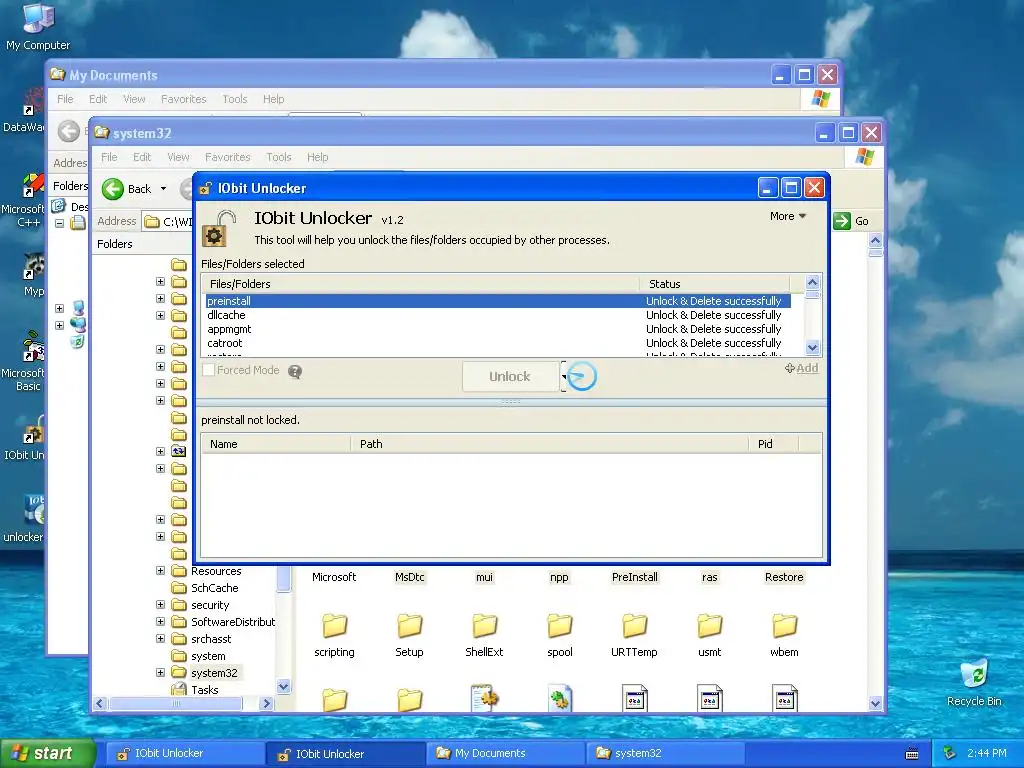Screen dimensions: 1024x768
Task: Expand the SoftwareDistribution folder node
Action: [x=161, y=622]
